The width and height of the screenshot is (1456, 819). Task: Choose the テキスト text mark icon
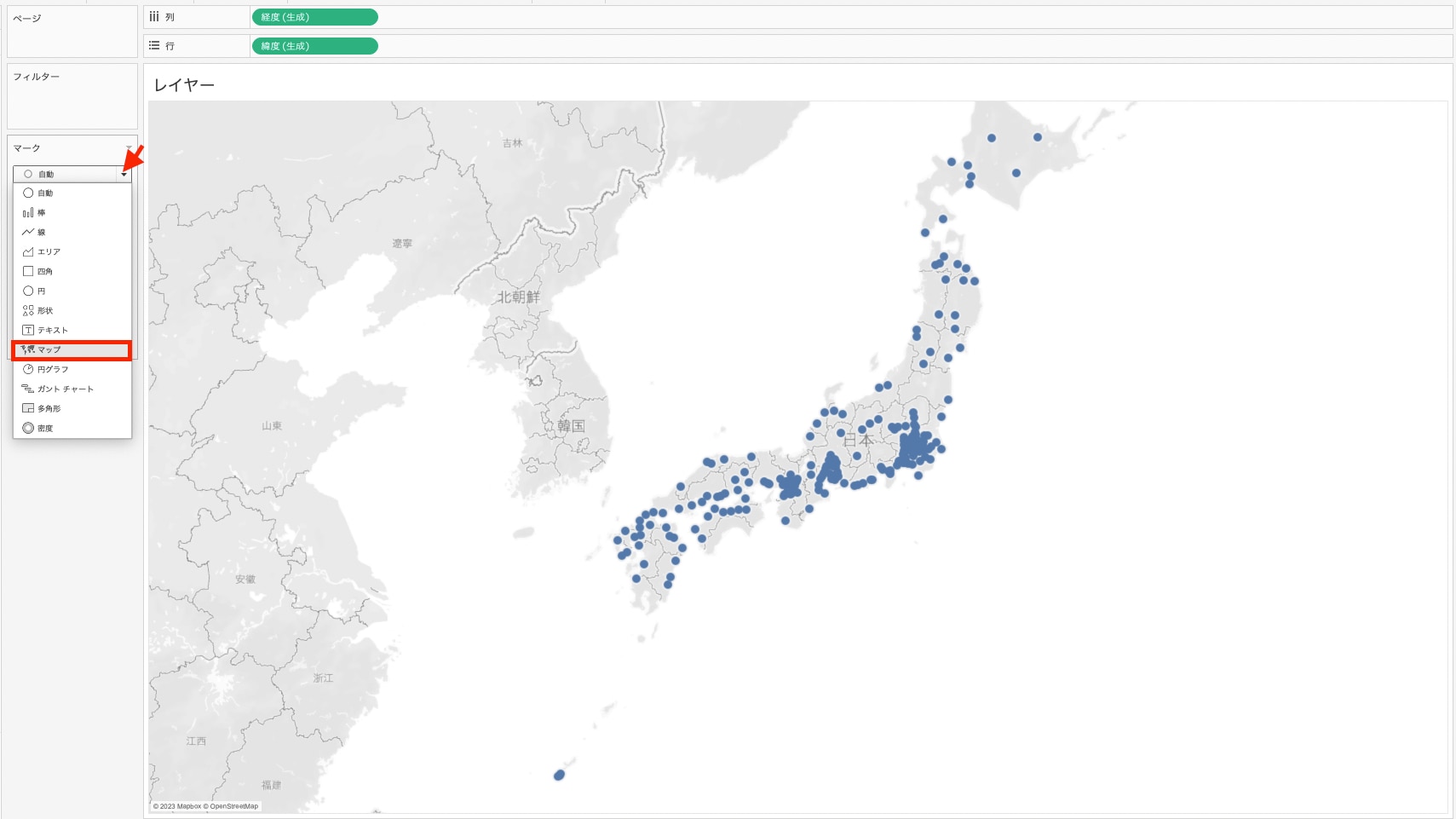(x=28, y=331)
